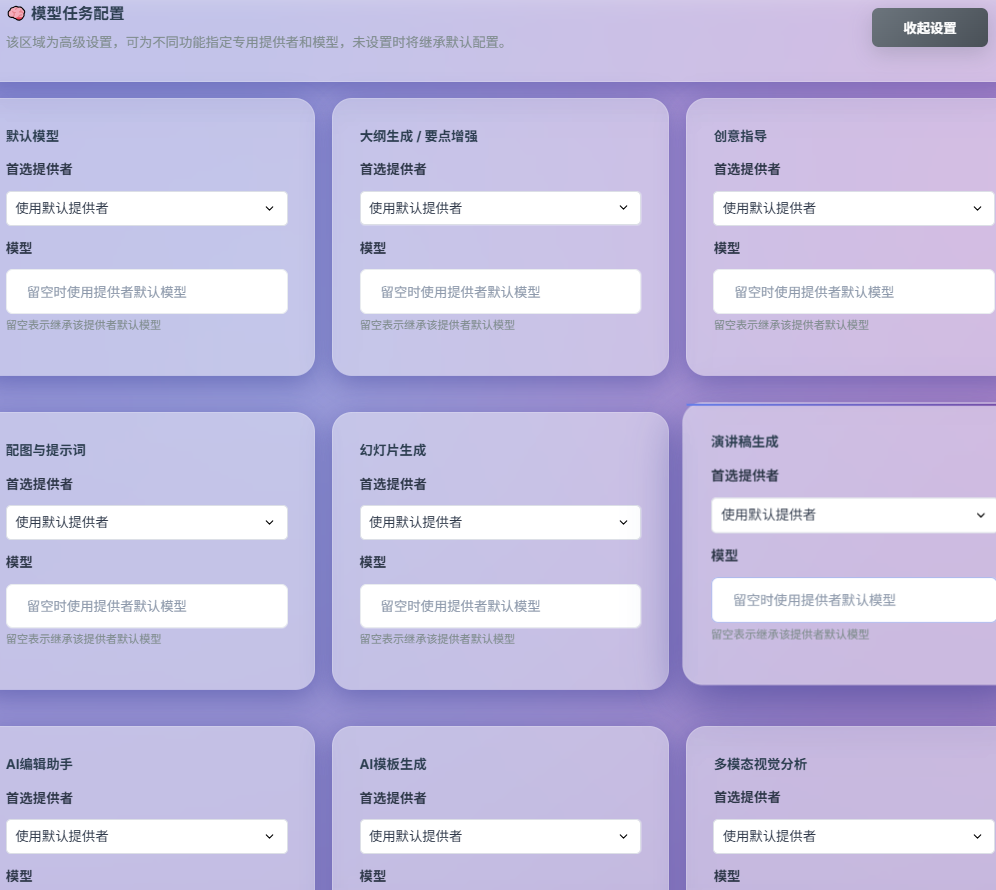
Task: Click the 幻灯片生成 model input box
Action: point(500,606)
